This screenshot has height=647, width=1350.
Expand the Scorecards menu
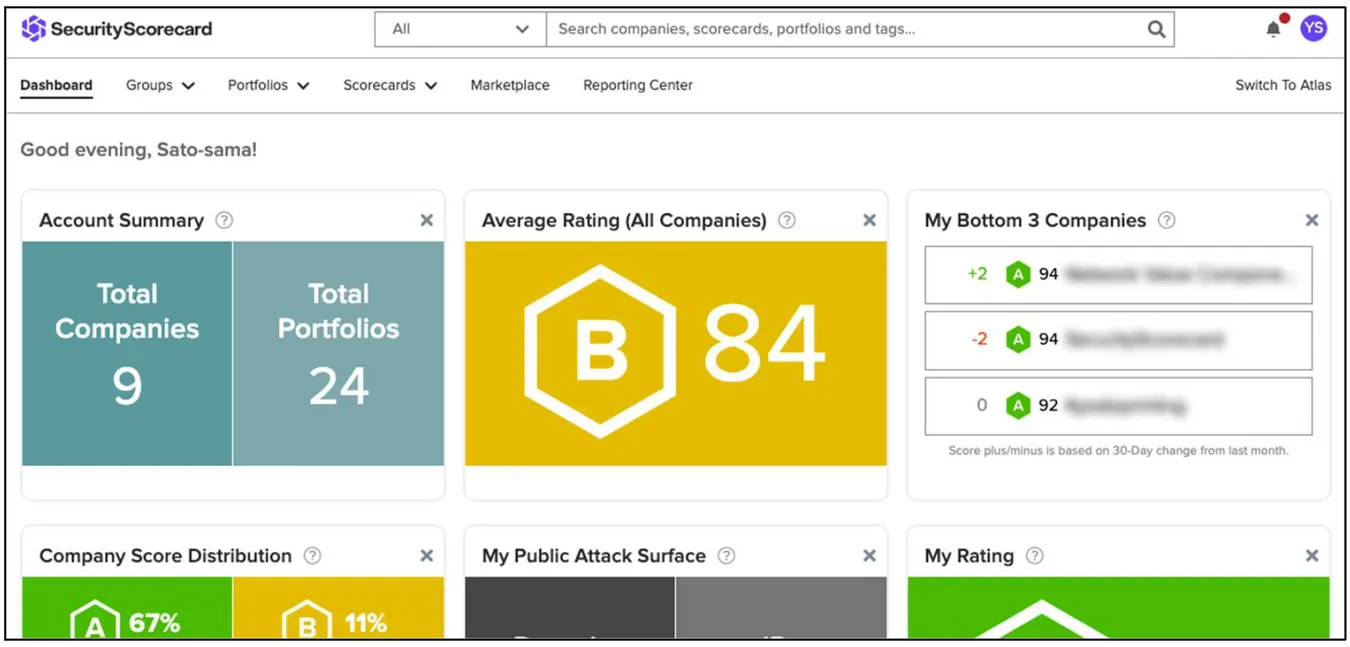click(x=390, y=85)
